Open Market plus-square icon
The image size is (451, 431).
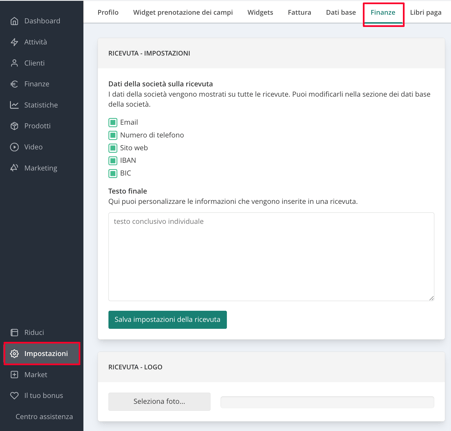point(14,375)
